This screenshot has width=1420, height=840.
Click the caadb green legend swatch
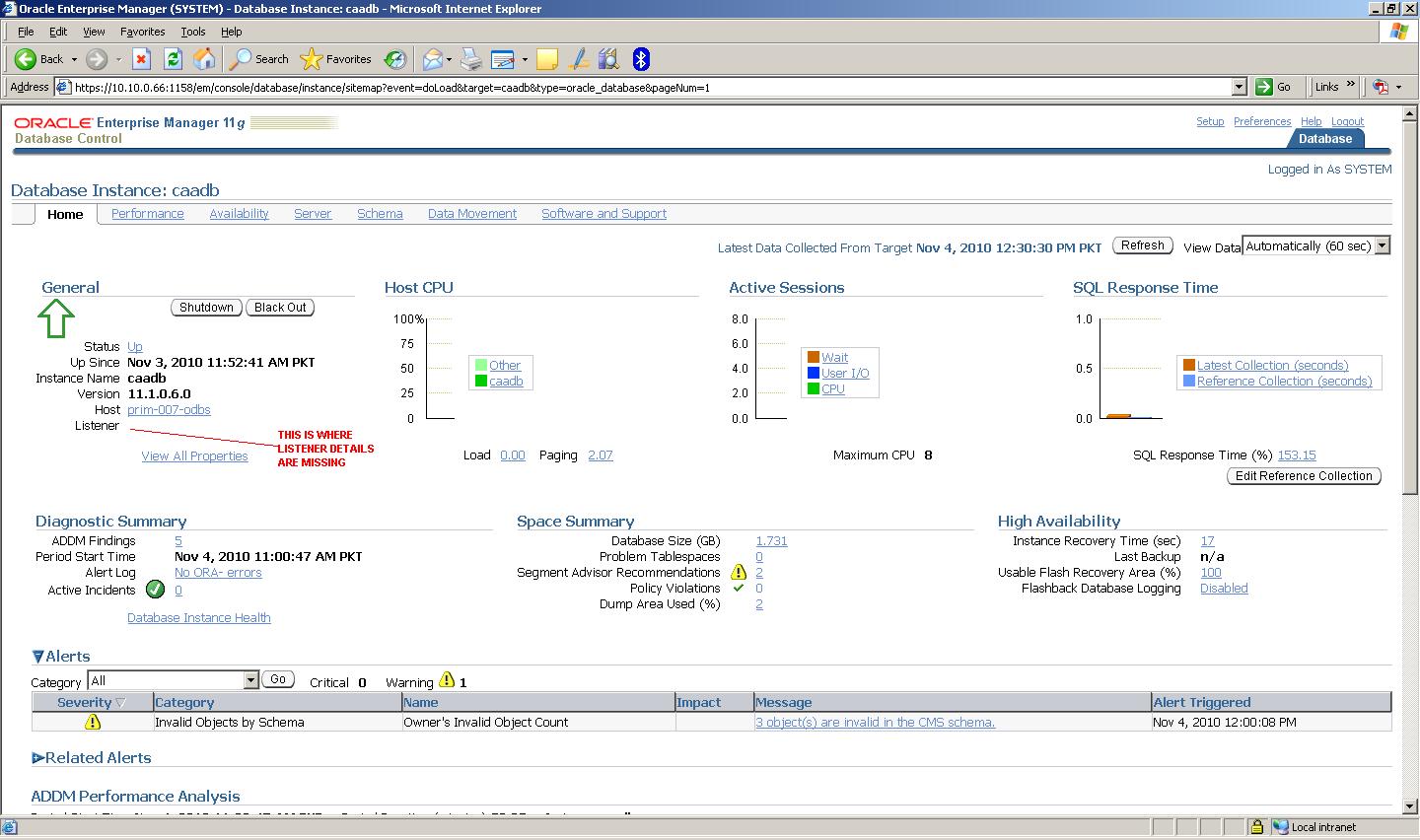(x=481, y=382)
